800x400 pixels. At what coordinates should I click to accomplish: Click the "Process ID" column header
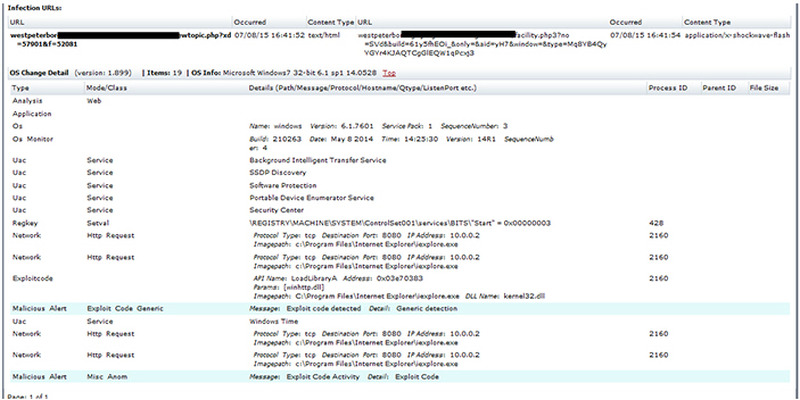(x=668, y=88)
